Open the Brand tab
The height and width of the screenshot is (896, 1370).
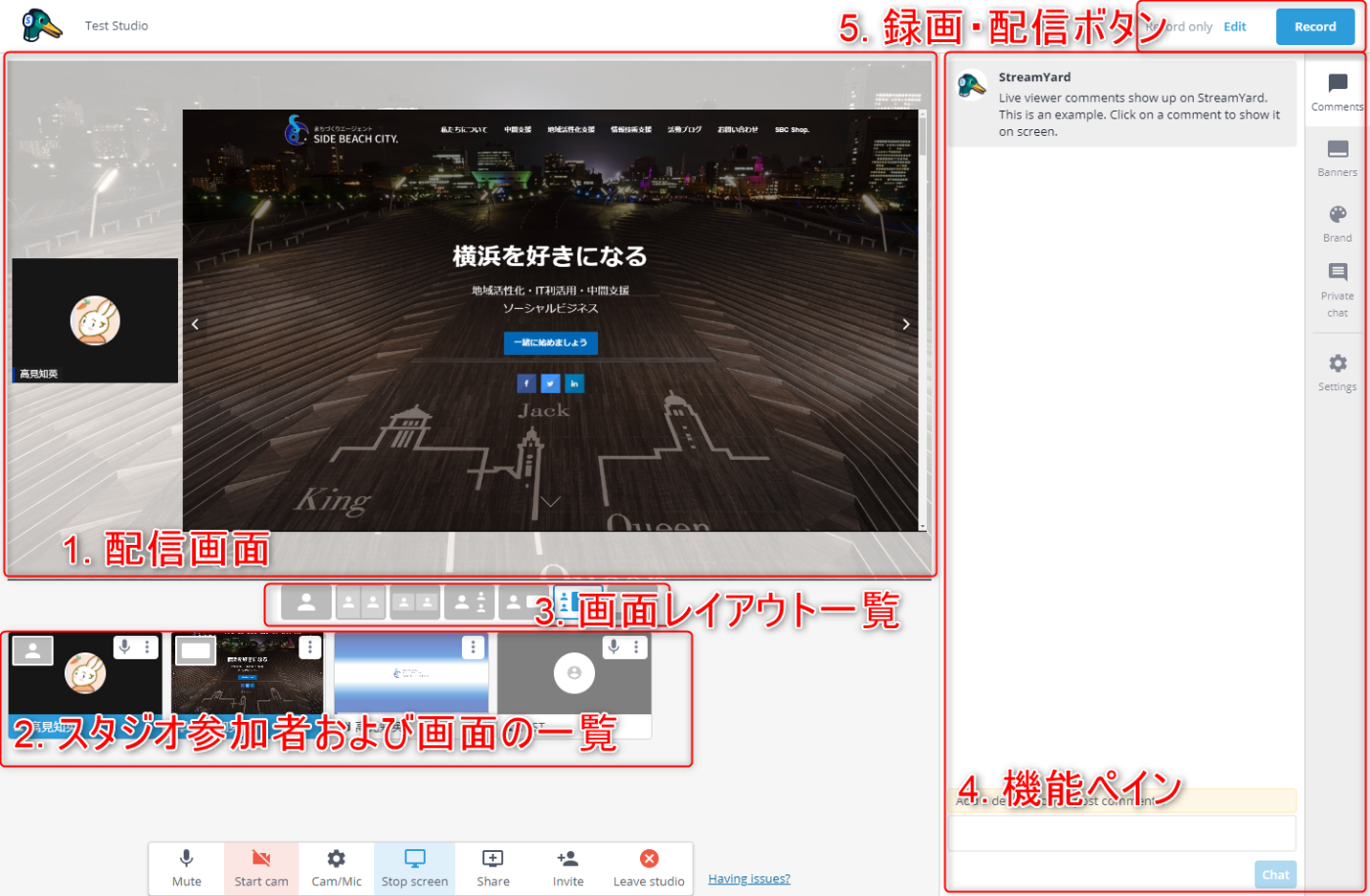pos(1337,223)
